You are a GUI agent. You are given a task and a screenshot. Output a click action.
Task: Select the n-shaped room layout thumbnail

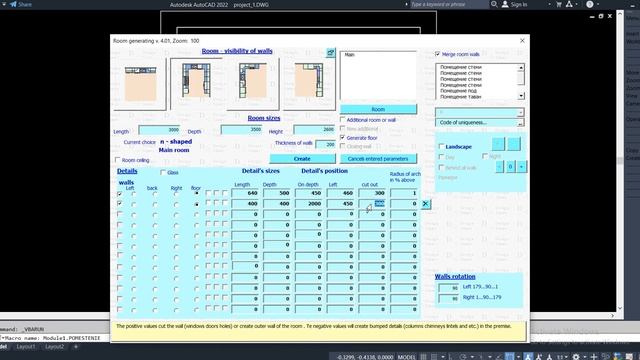click(196, 84)
